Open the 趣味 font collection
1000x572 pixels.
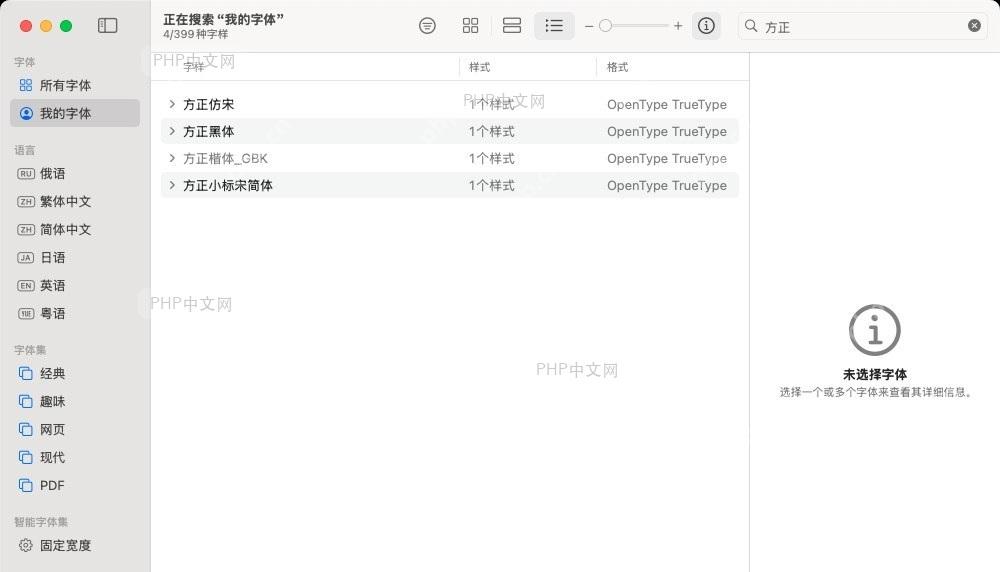tap(75, 402)
